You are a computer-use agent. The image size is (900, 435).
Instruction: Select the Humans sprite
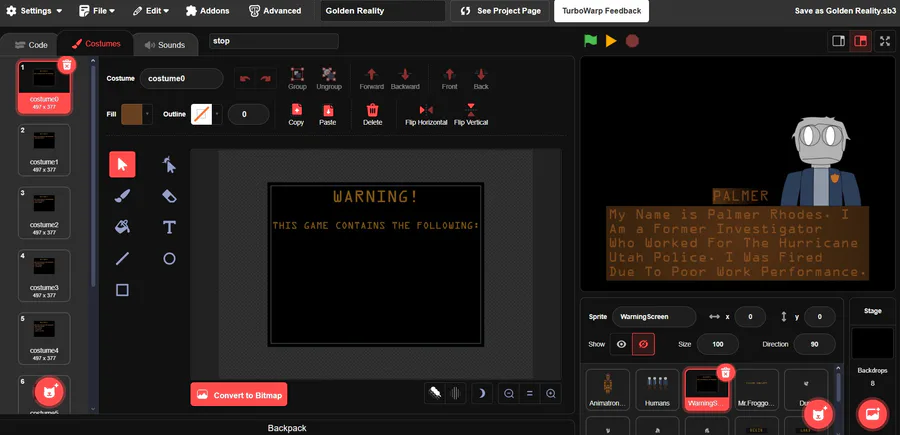[657, 390]
